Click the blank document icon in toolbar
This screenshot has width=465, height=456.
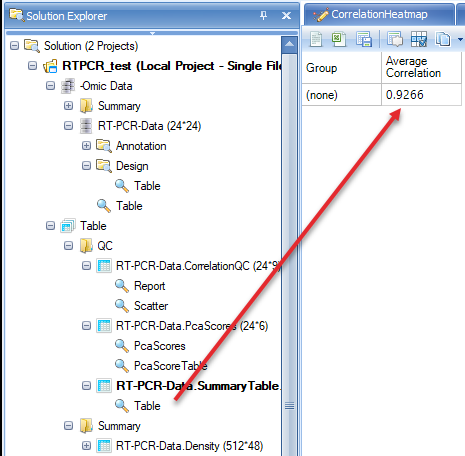315,40
